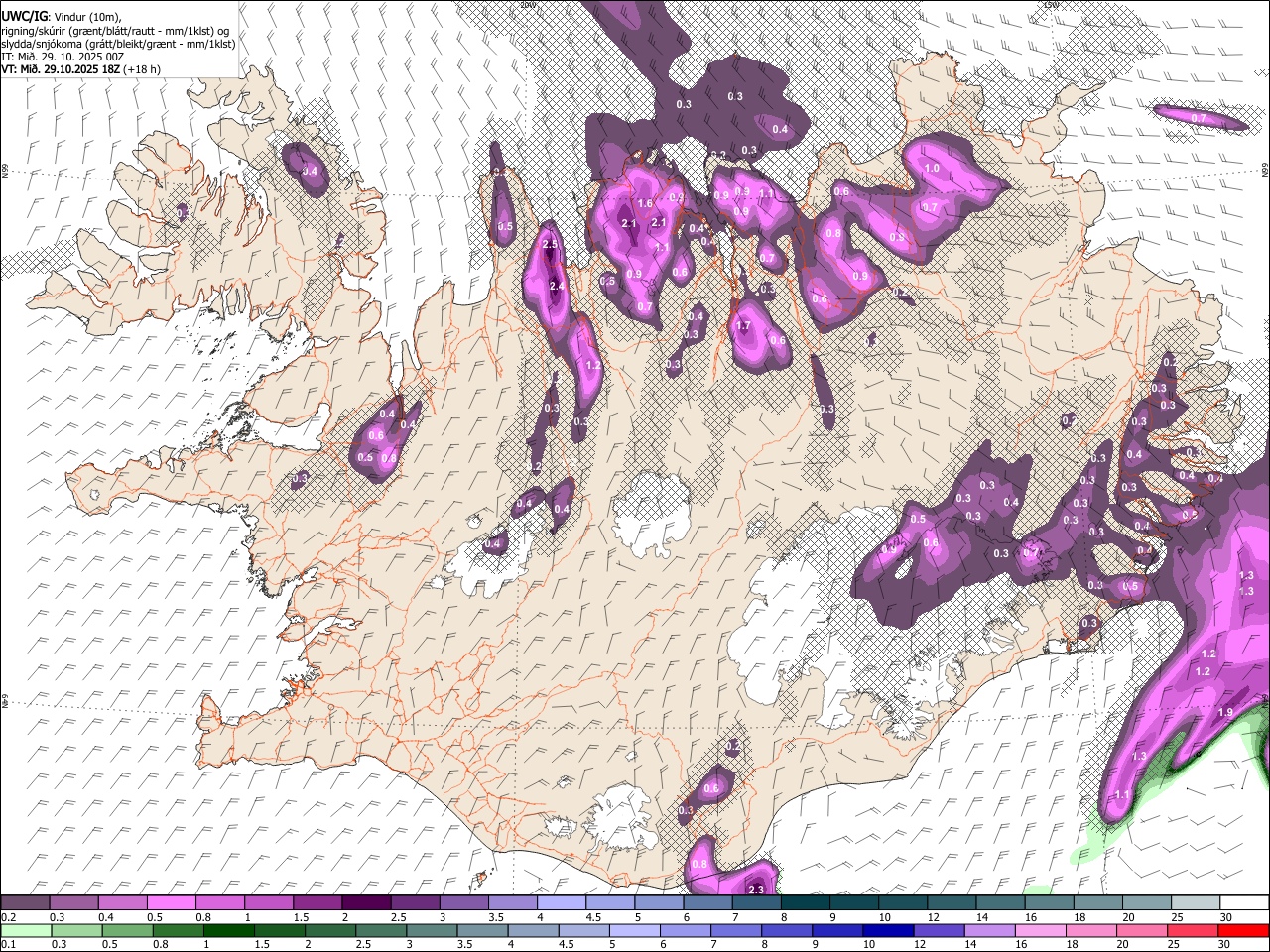Viewport: 1270px width, 952px height.
Task: Select the rain-scale blue swatch labeled 8
Action: coord(787,930)
